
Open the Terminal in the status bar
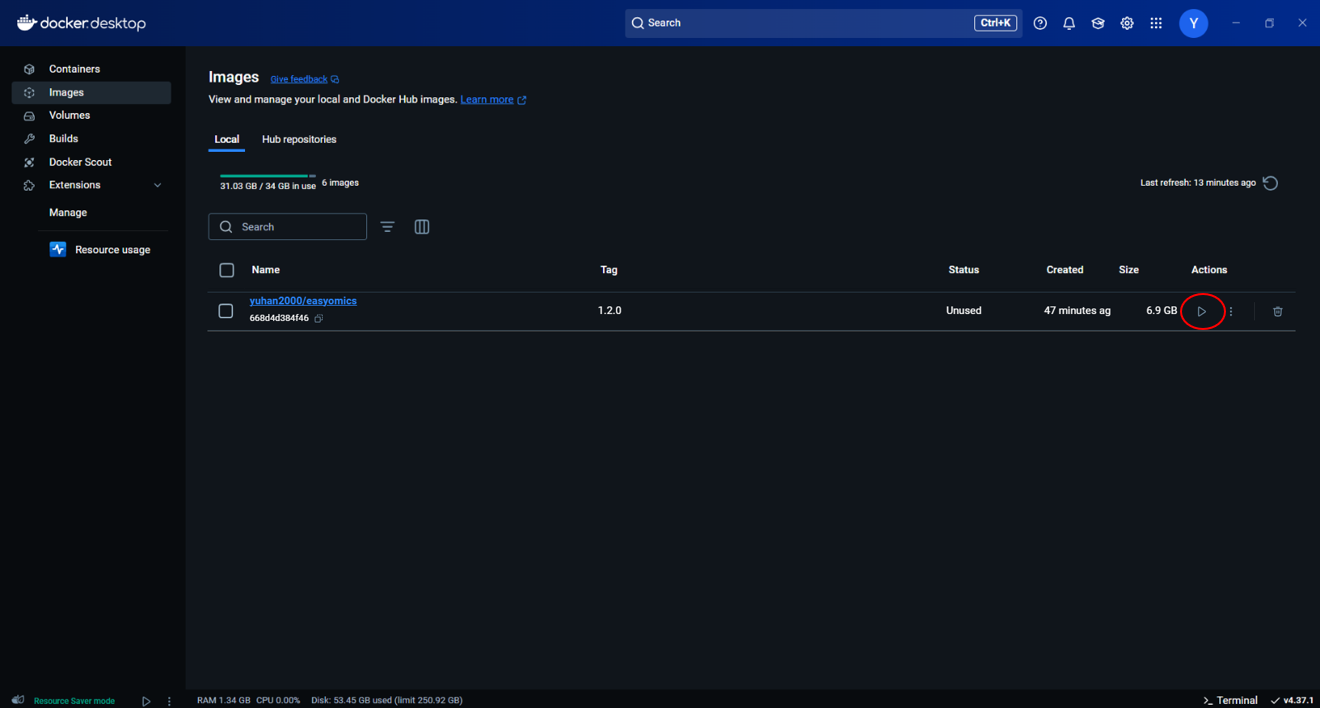tap(1230, 700)
